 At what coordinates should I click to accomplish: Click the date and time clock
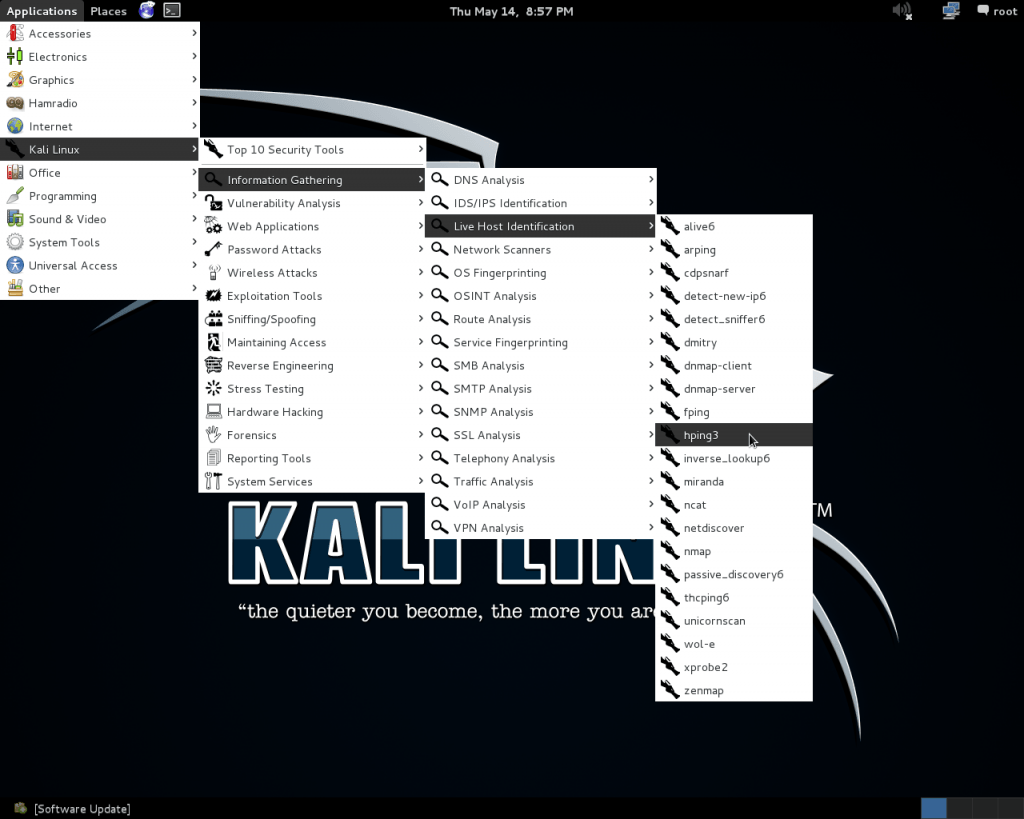[x=511, y=11]
